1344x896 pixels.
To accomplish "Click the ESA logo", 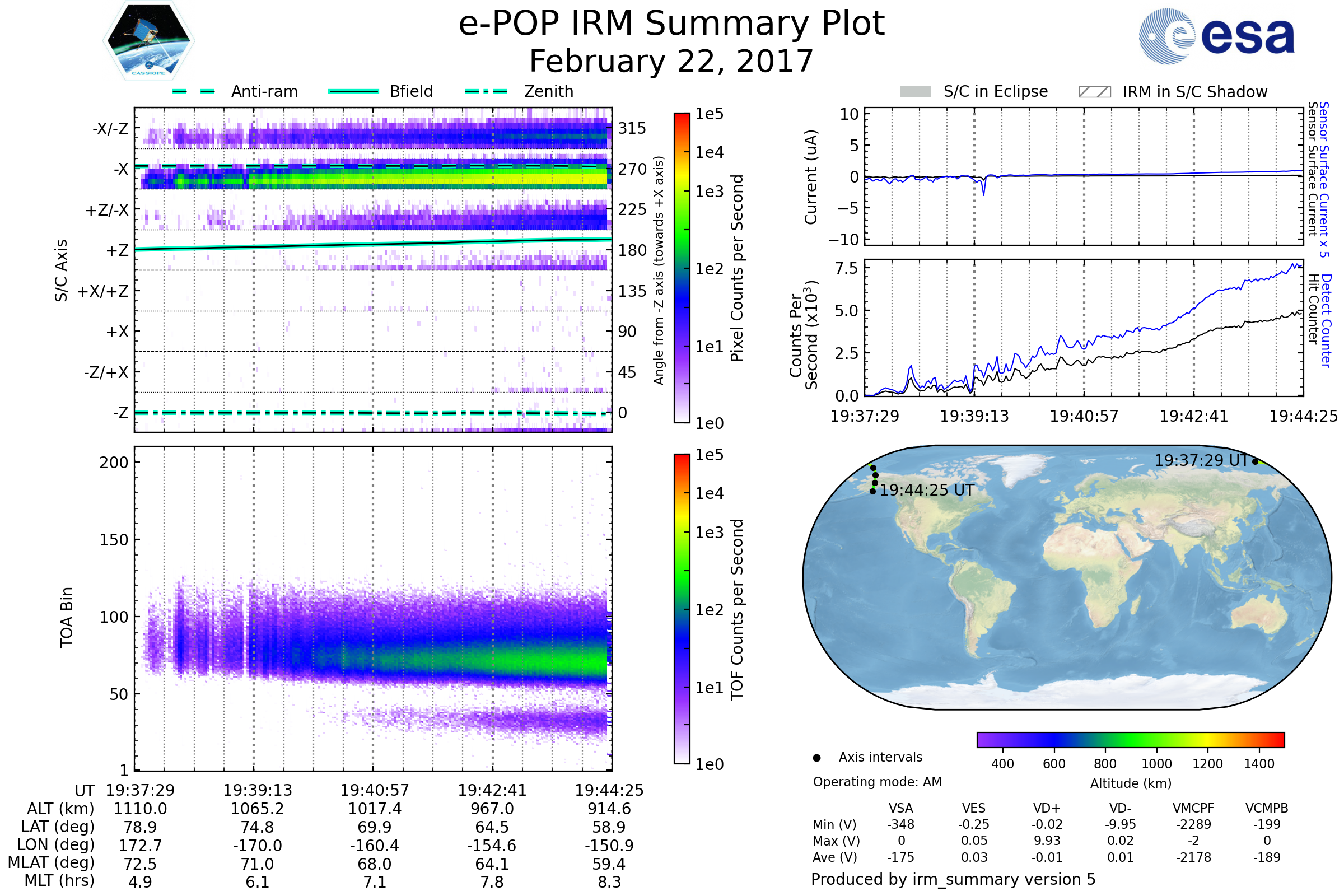I will [1216, 36].
